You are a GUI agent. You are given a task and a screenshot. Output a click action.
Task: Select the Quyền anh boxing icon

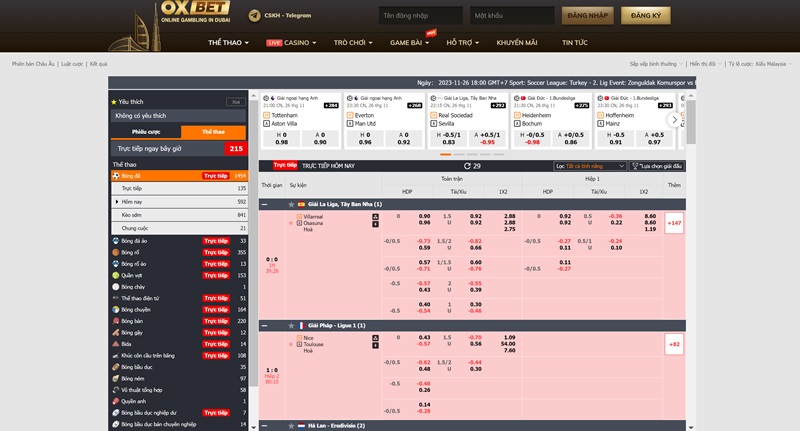(116, 401)
